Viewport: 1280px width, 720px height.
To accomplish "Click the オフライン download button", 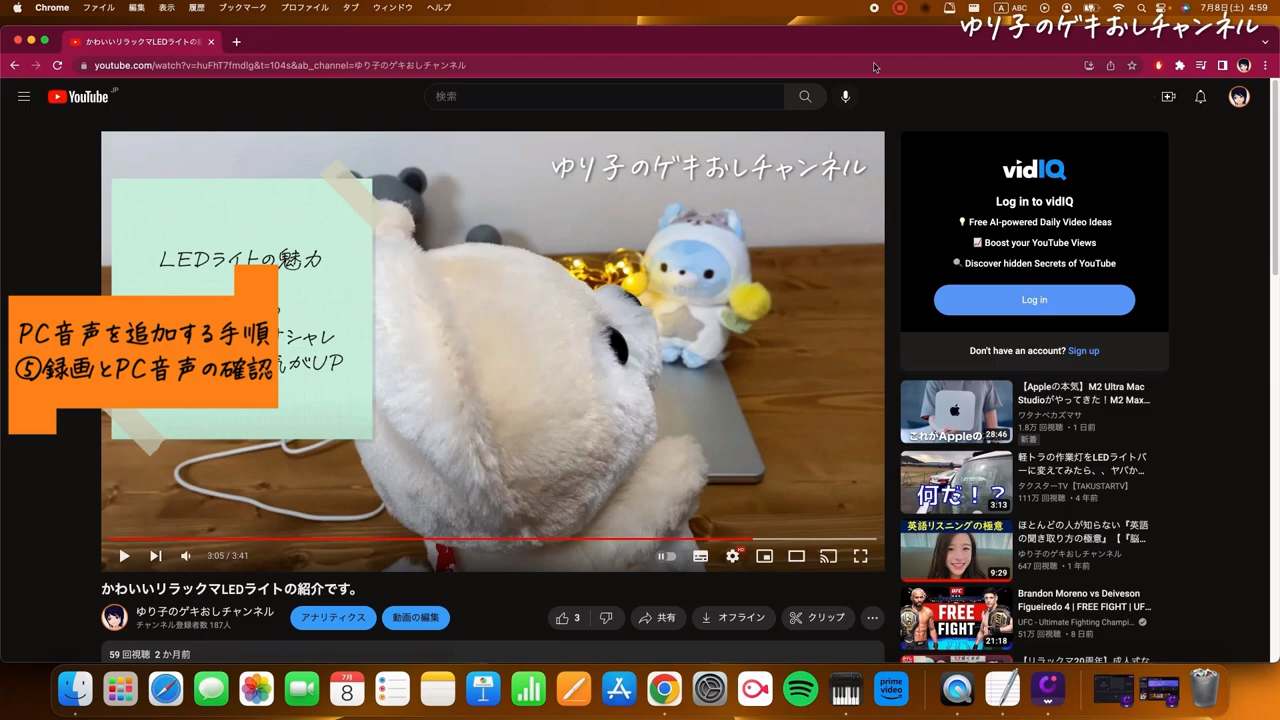I will (733, 618).
